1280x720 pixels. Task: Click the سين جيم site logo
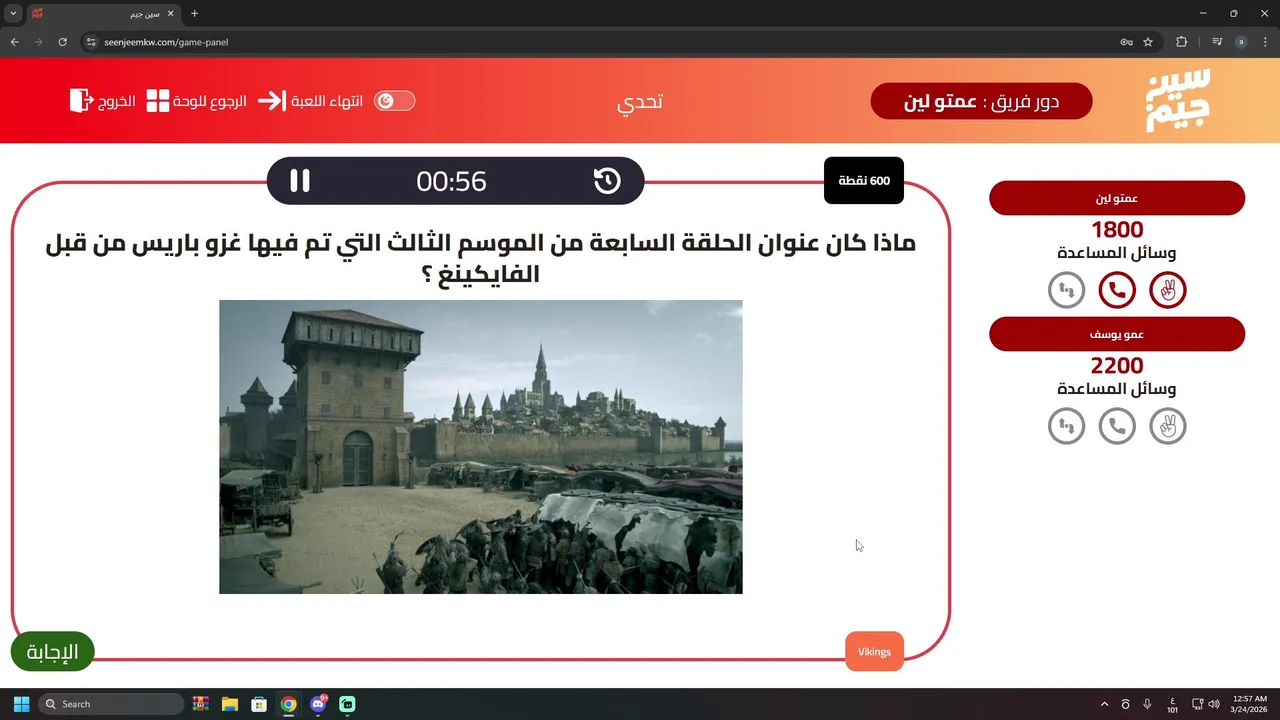(1178, 100)
